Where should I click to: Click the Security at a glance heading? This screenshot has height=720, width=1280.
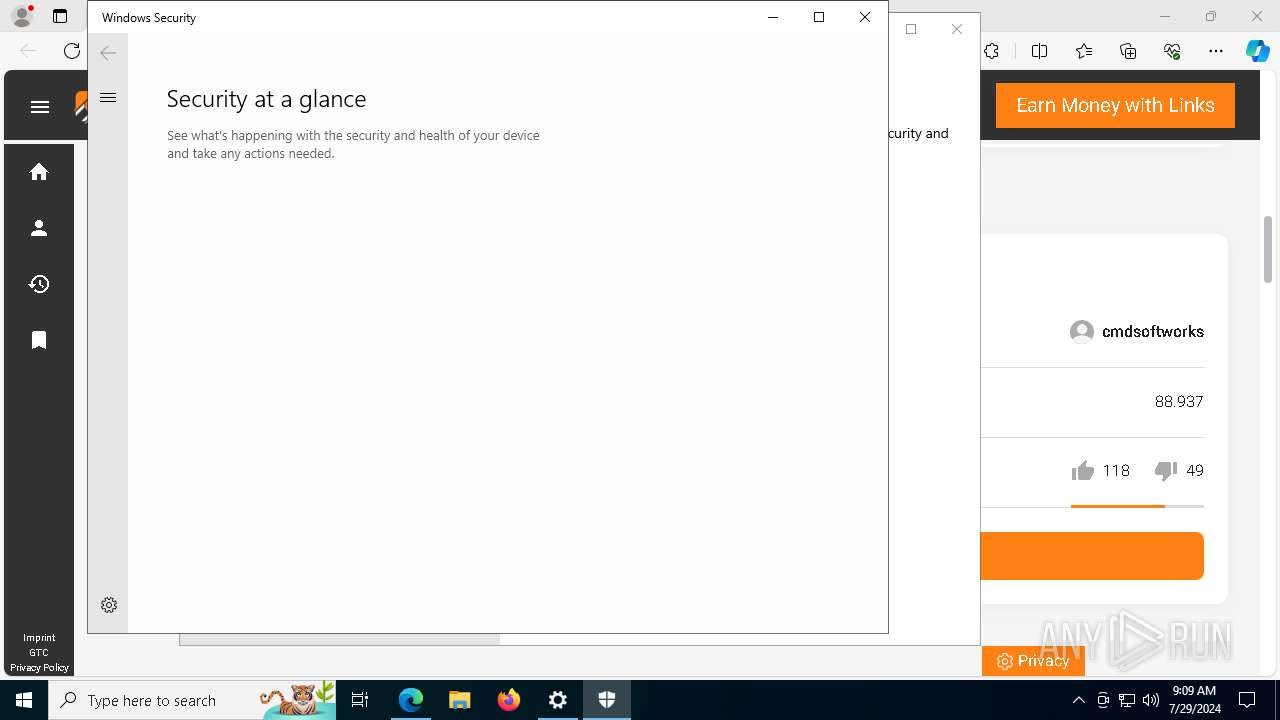click(266, 99)
